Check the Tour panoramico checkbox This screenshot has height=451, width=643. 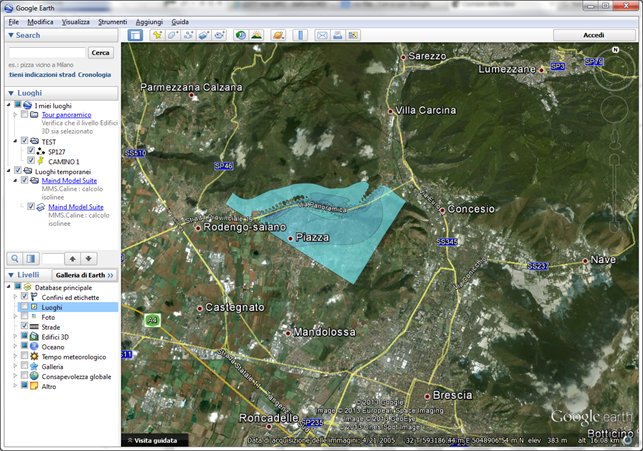24,114
